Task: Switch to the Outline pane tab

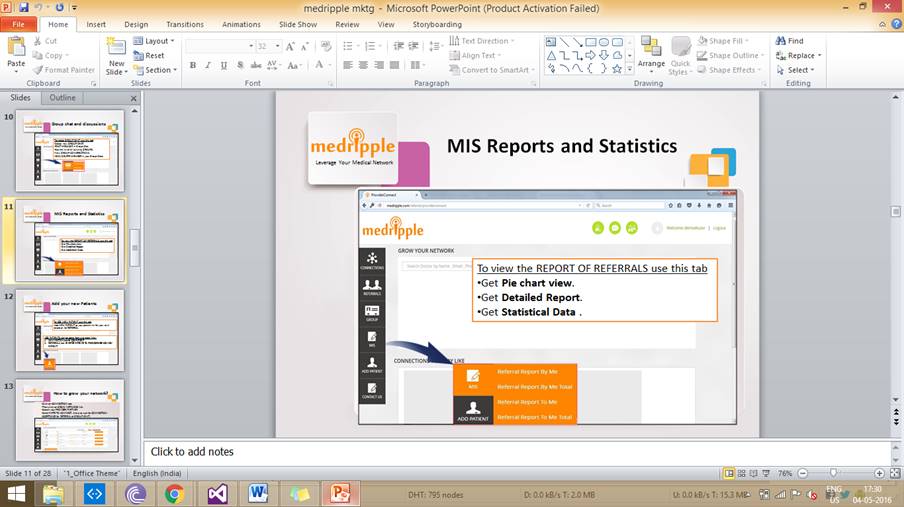Action: click(63, 98)
